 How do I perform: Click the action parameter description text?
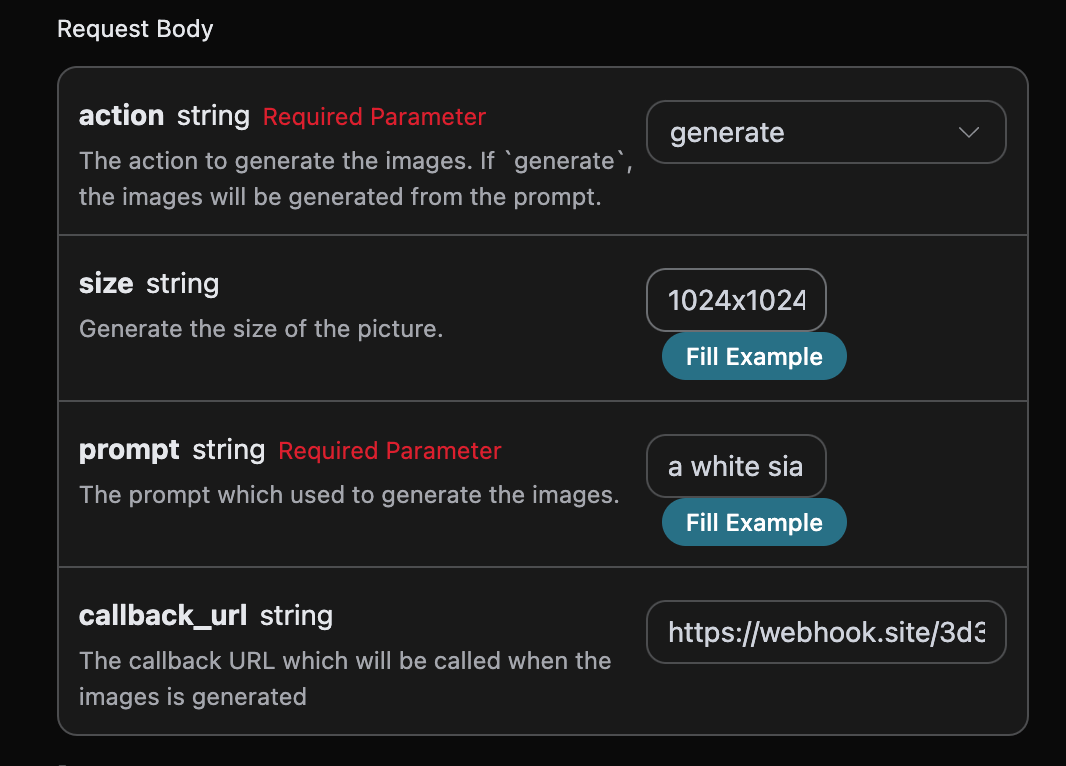coord(355,179)
